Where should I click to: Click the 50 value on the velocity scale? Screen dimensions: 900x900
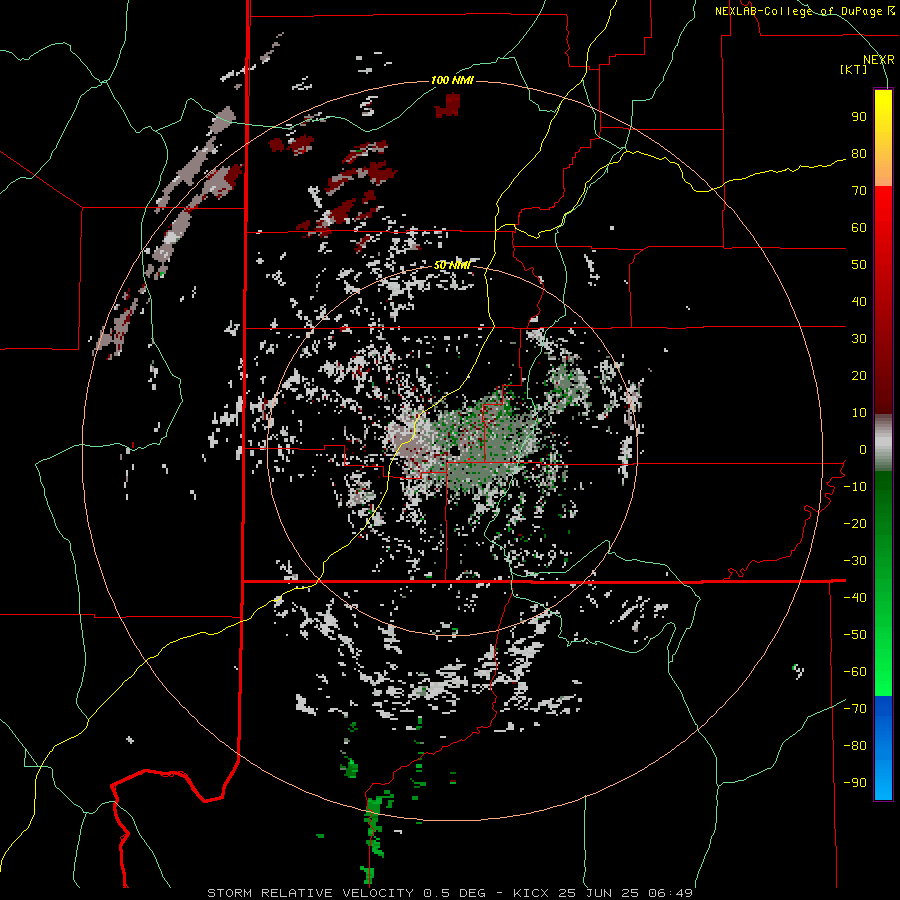pyautogui.click(x=859, y=265)
